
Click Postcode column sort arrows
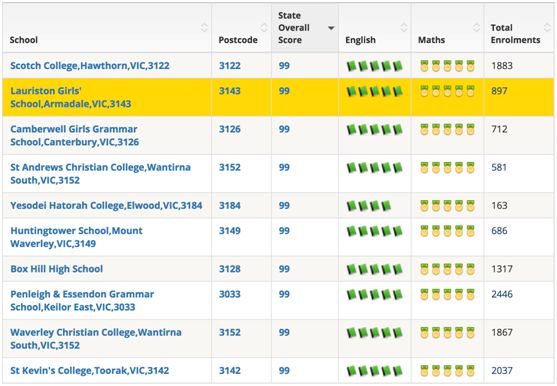click(264, 27)
